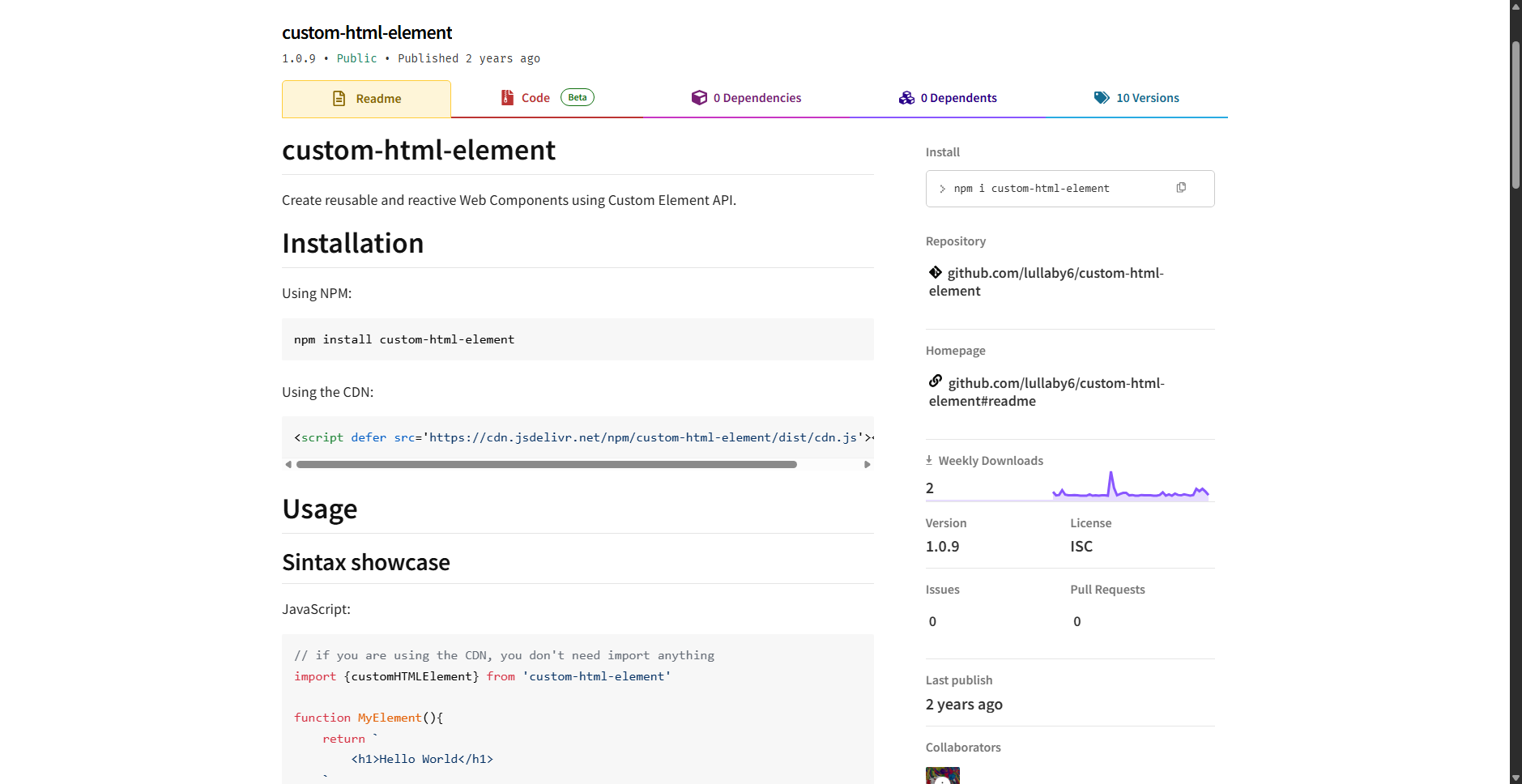Open the 0 Dependents tab

948,98
